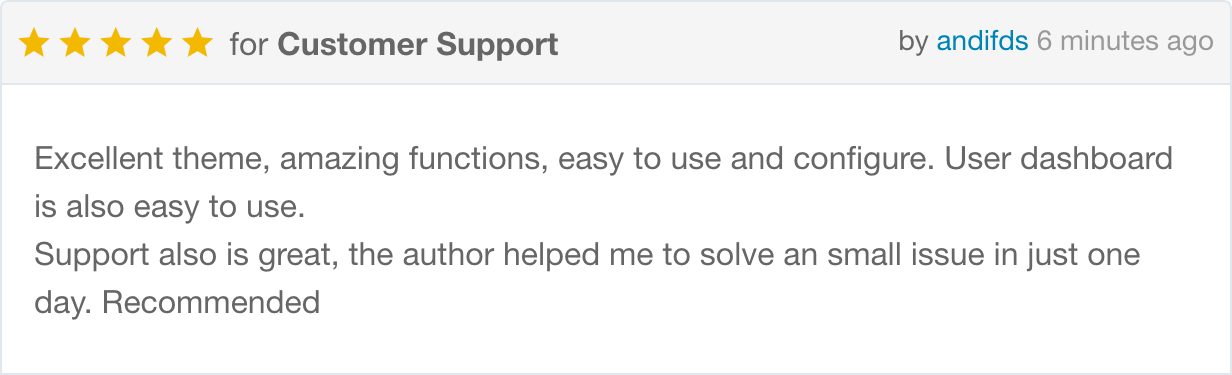Image resolution: width=1232 pixels, height=375 pixels.
Task: Click the first gold star in the rating
Action: [35, 43]
